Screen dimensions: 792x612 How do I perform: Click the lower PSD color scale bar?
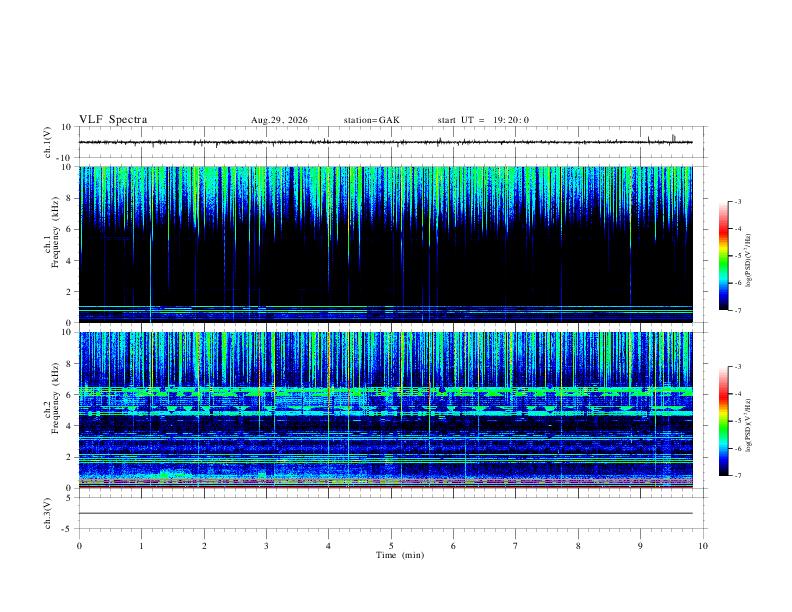[724, 421]
